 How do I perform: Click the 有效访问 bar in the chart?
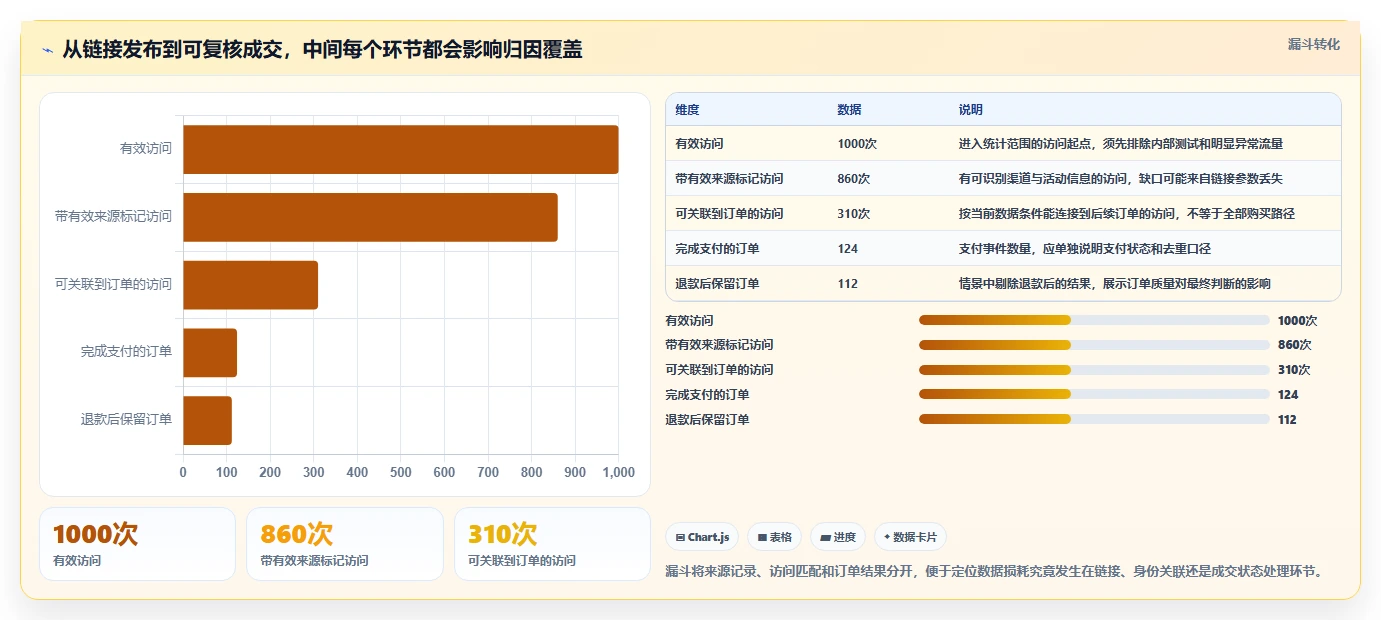point(400,149)
